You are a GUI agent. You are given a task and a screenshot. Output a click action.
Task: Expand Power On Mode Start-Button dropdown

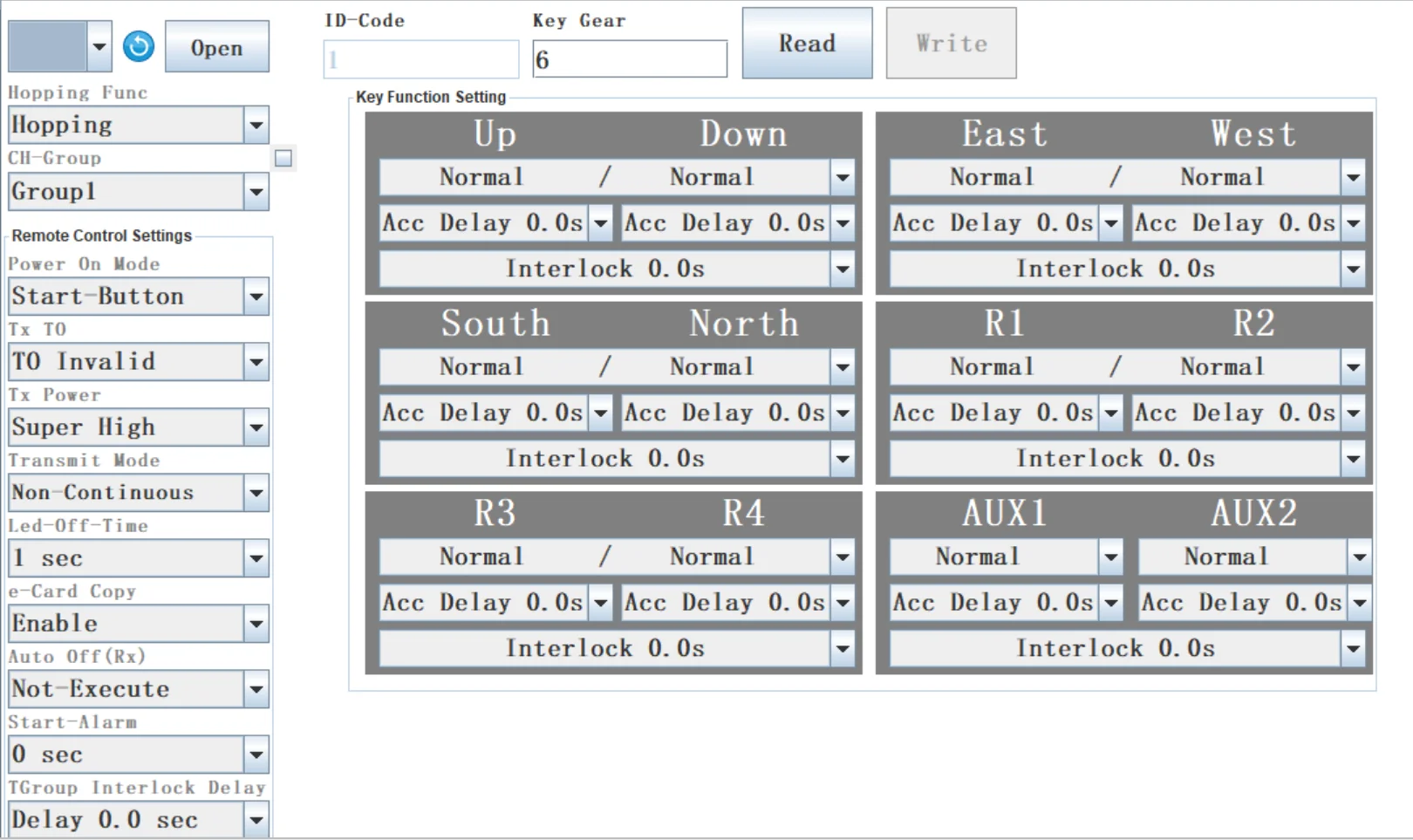139,296
